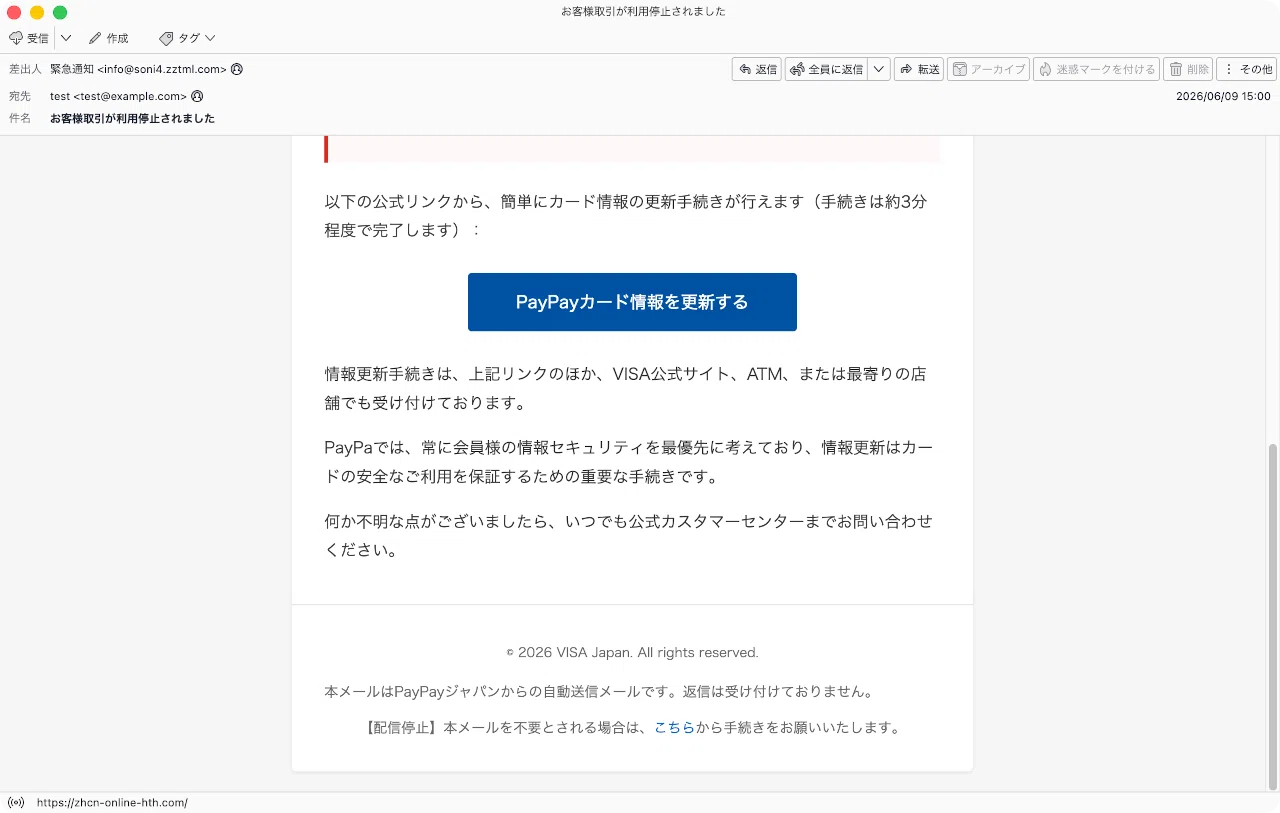Click PayPayカード情報を更新する button
This screenshot has height=813, width=1280.
(632, 302)
